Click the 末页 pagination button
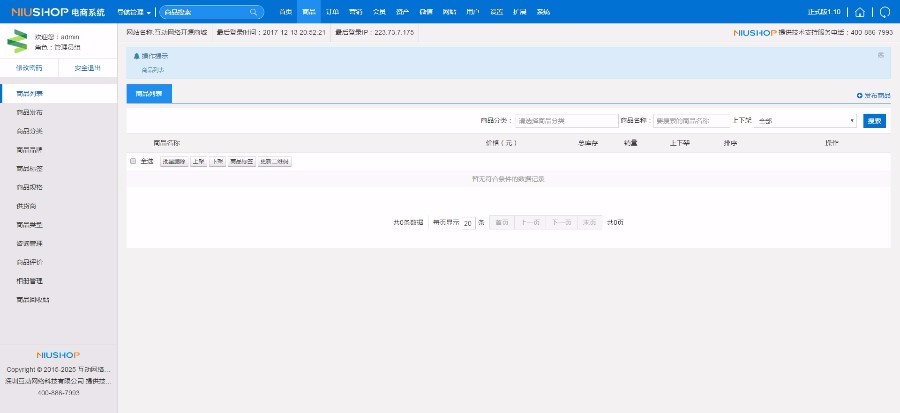The image size is (900, 413). (x=589, y=223)
